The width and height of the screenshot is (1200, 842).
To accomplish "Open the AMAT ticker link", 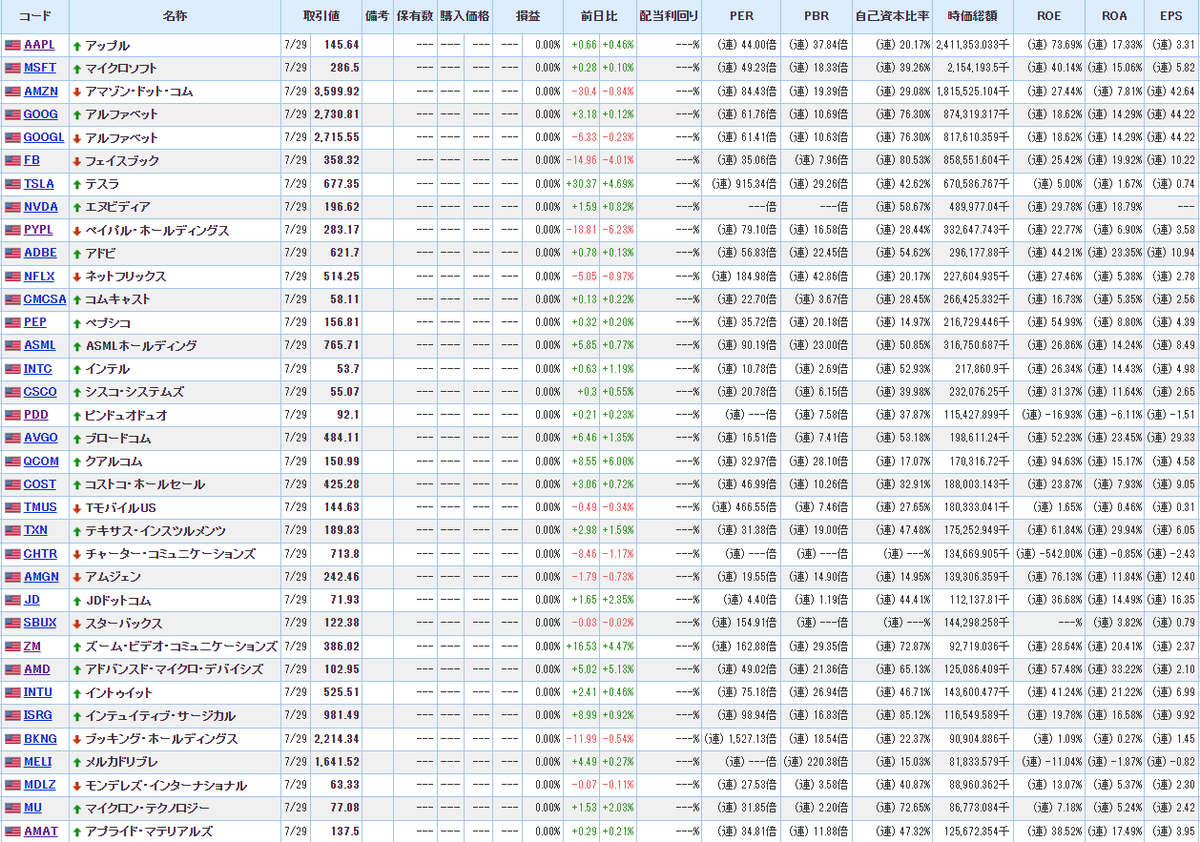I will pyautogui.click(x=41, y=831).
